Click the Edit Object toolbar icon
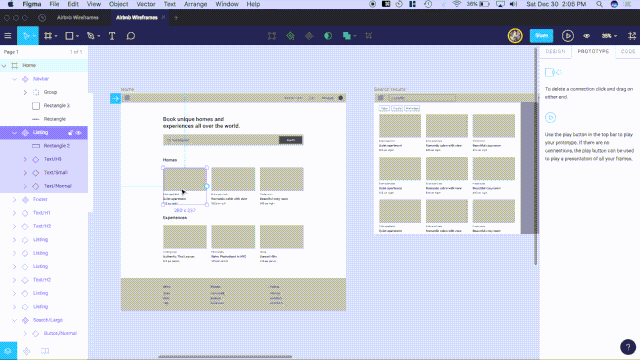 point(272,36)
